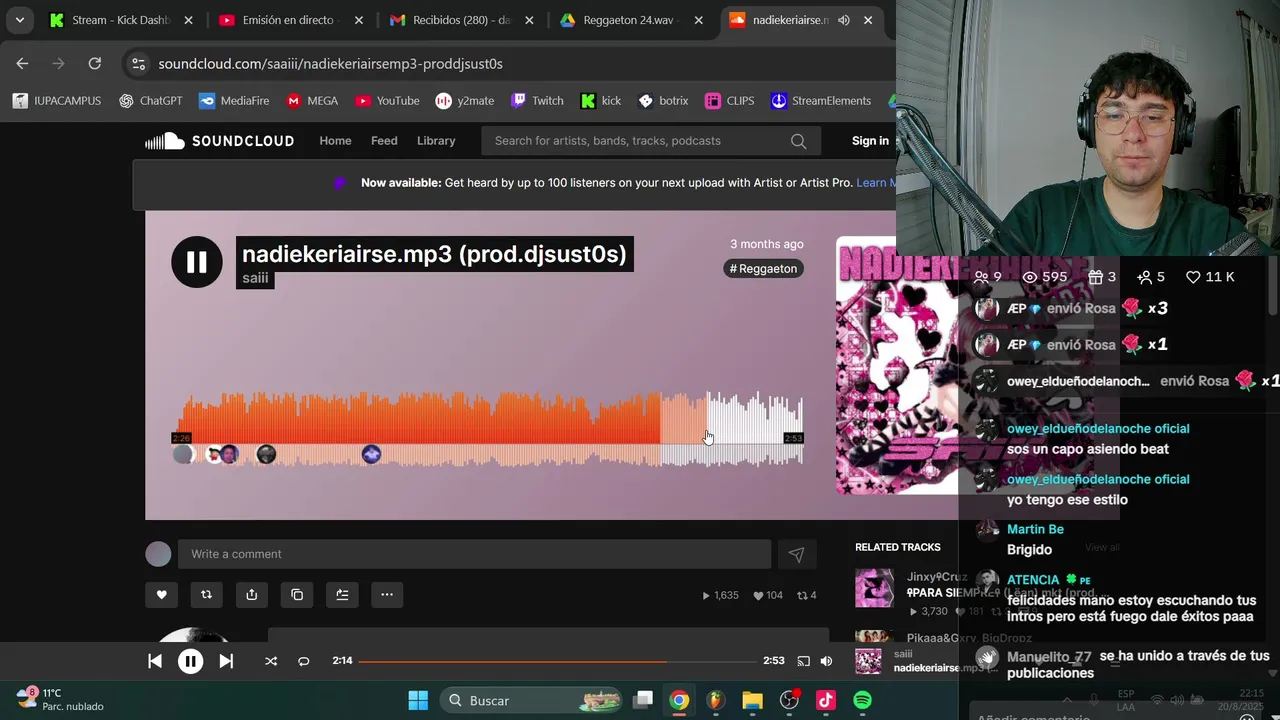Mute the SoundCloud tab with the speaker icon
Image resolution: width=1280 pixels, height=720 pixels.
(x=844, y=20)
